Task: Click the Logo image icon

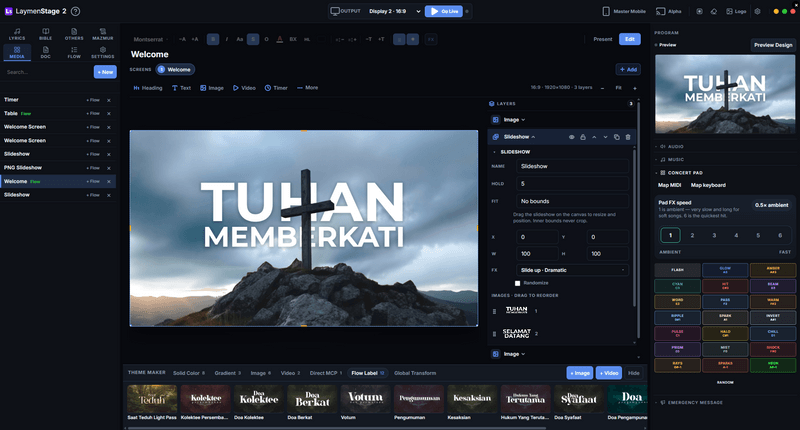Action: 729,11
